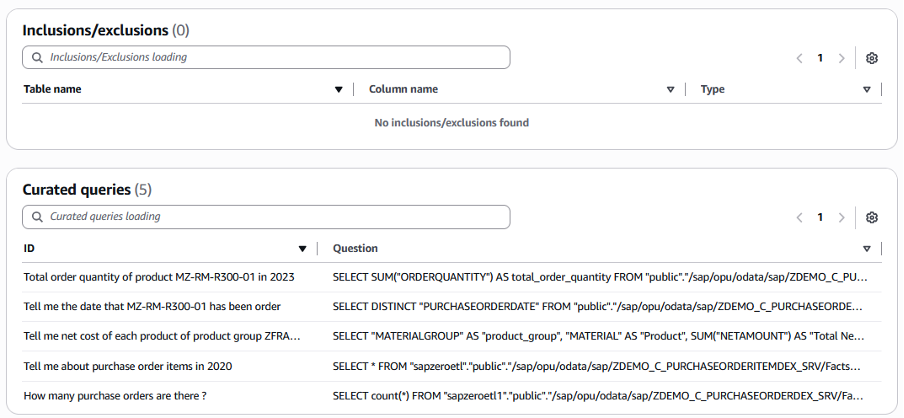Open Inclusions/exclusions table settings gear
904x418 pixels.
pyautogui.click(x=871, y=58)
